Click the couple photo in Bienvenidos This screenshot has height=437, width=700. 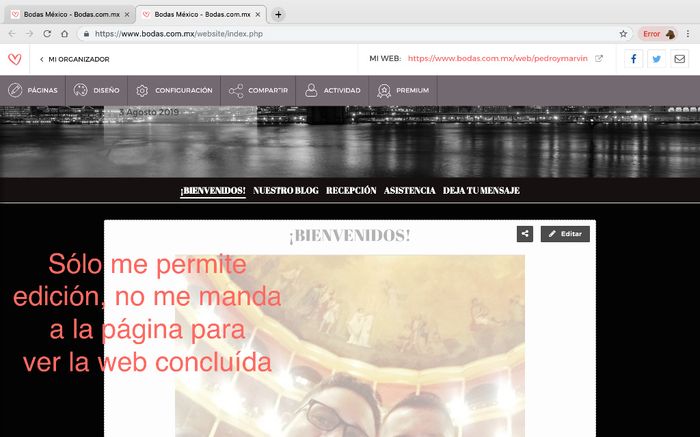point(350,346)
